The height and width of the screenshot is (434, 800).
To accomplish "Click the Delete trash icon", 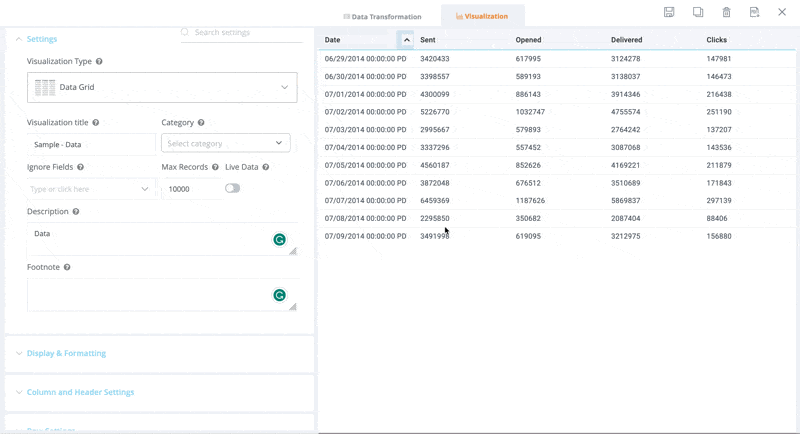I will tap(726, 12).
